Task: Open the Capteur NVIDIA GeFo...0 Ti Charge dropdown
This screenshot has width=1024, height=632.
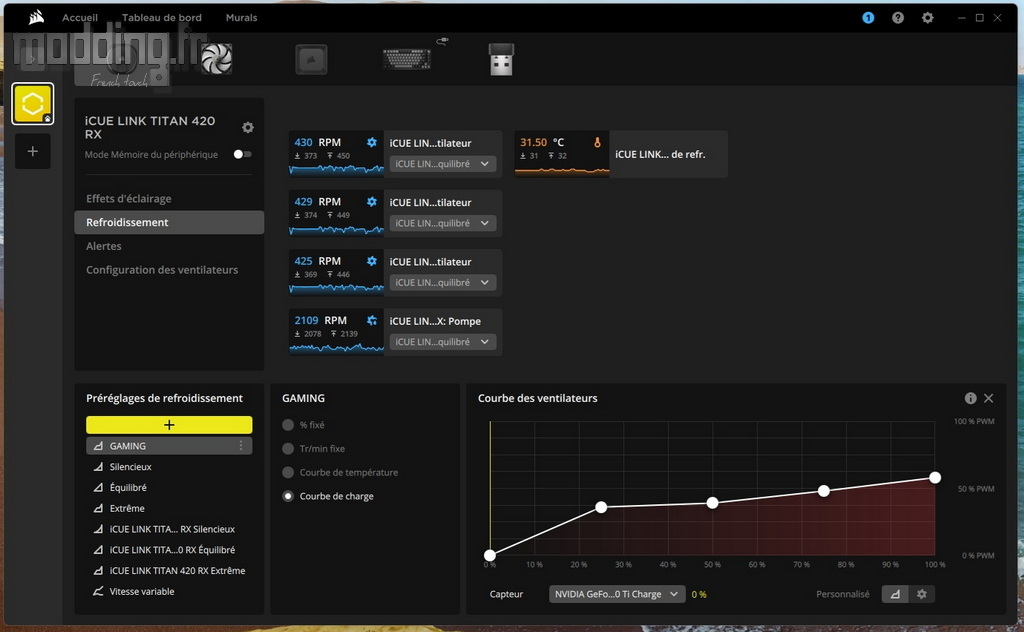Action: click(x=617, y=594)
